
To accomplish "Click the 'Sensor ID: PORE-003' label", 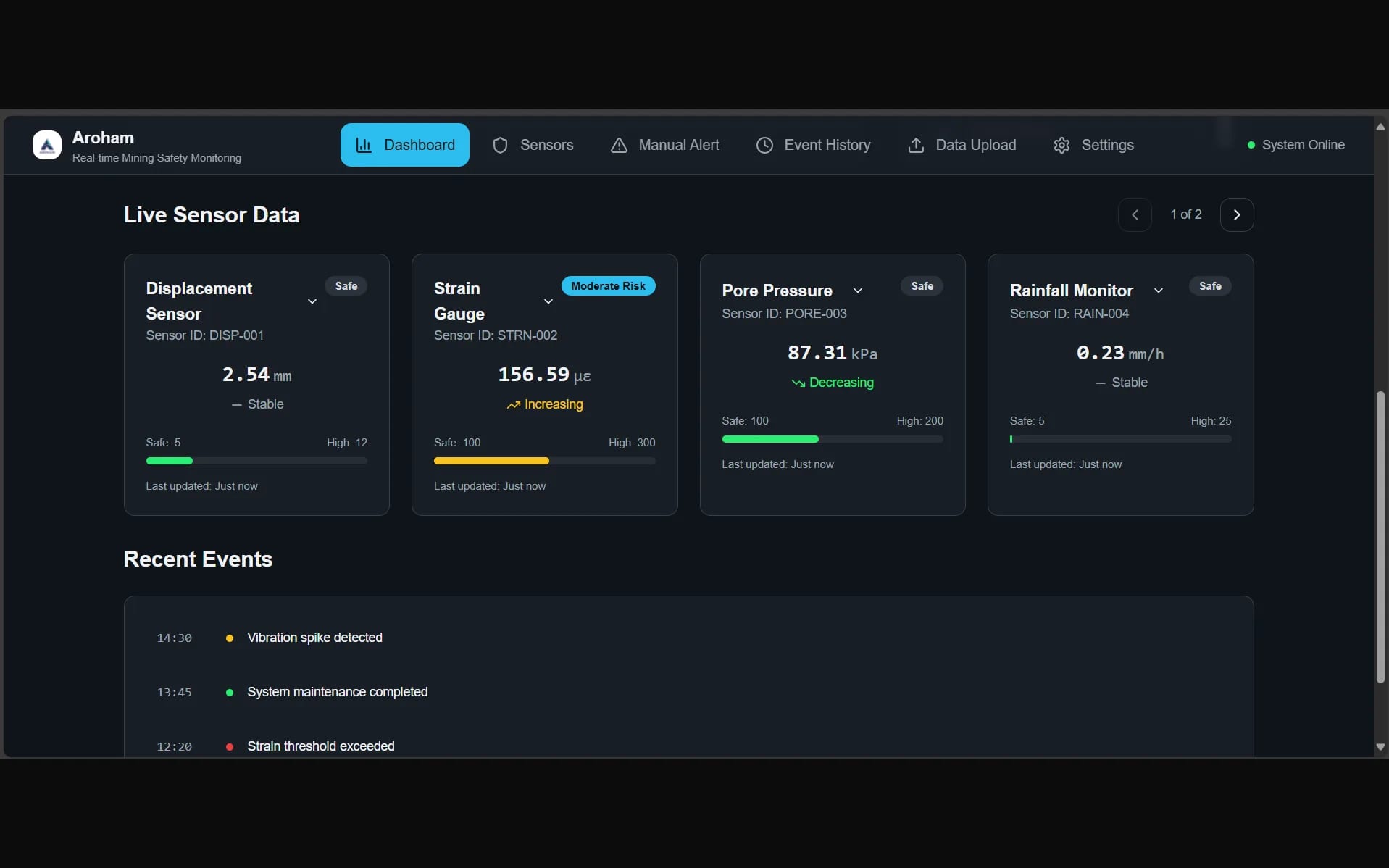I will point(784,314).
